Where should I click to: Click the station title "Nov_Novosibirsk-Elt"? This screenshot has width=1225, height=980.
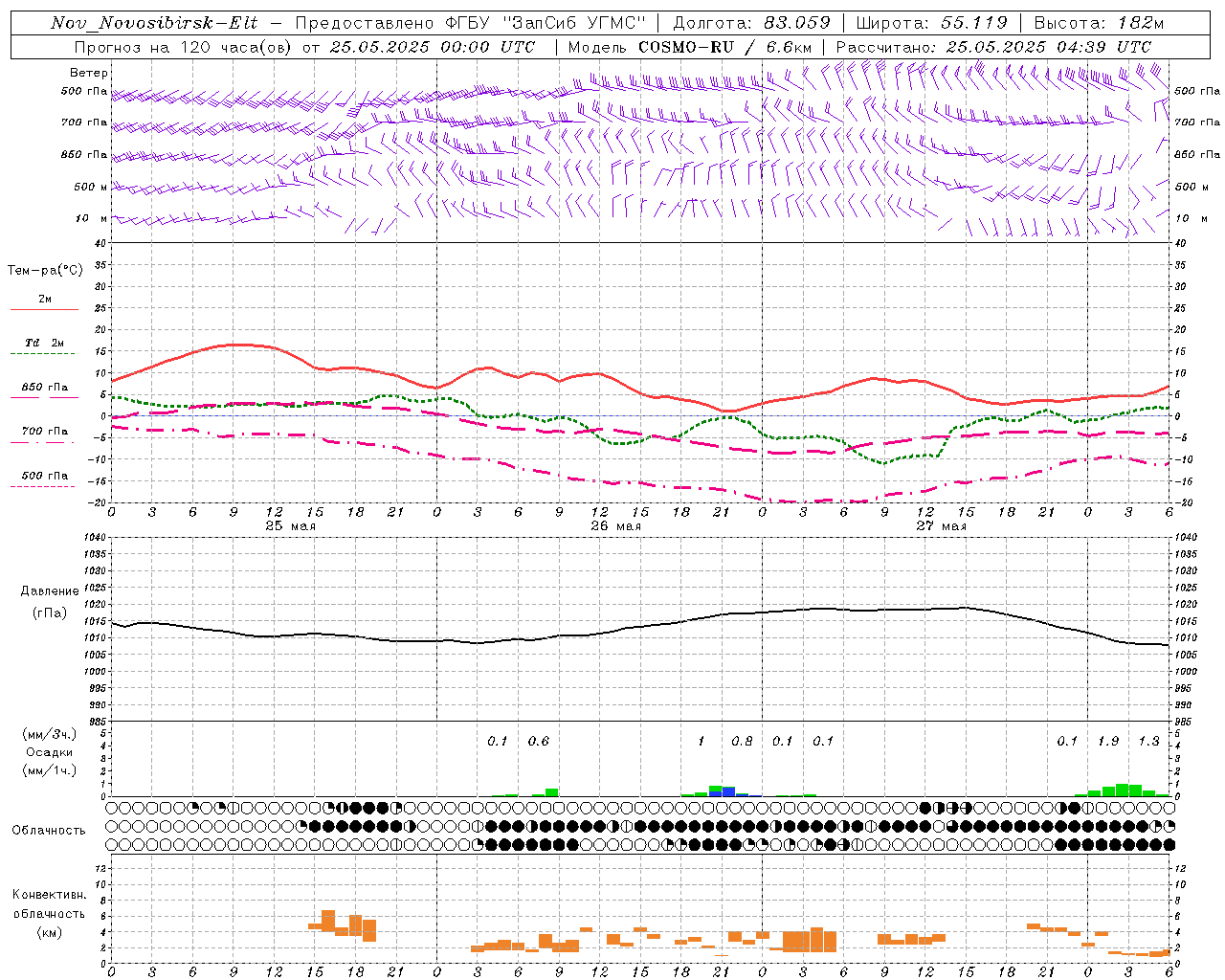154,23
